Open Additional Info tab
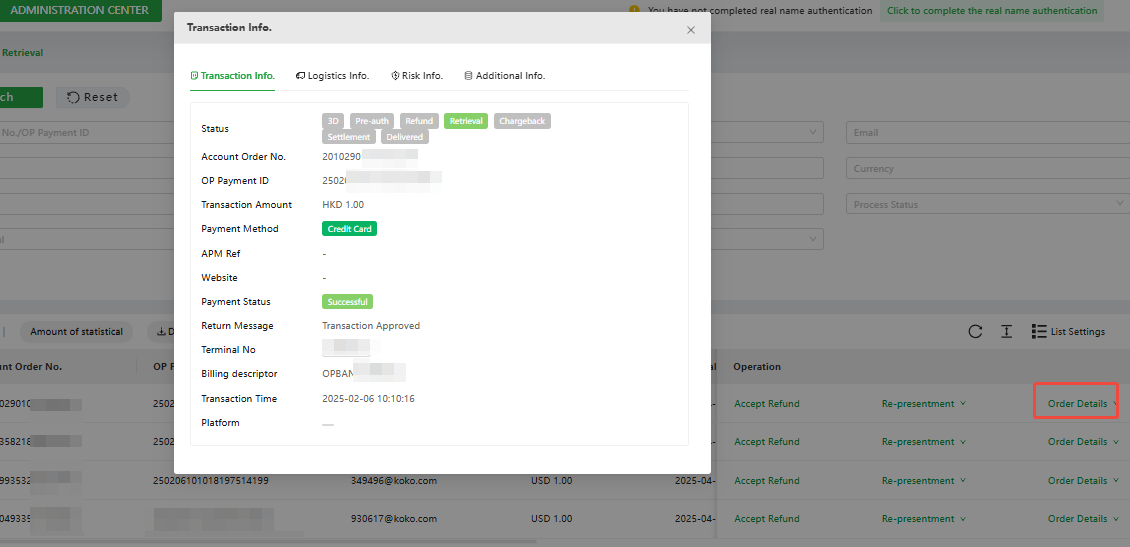The width and height of the screenshot is (1130, 547). click(x=504, y=76)
